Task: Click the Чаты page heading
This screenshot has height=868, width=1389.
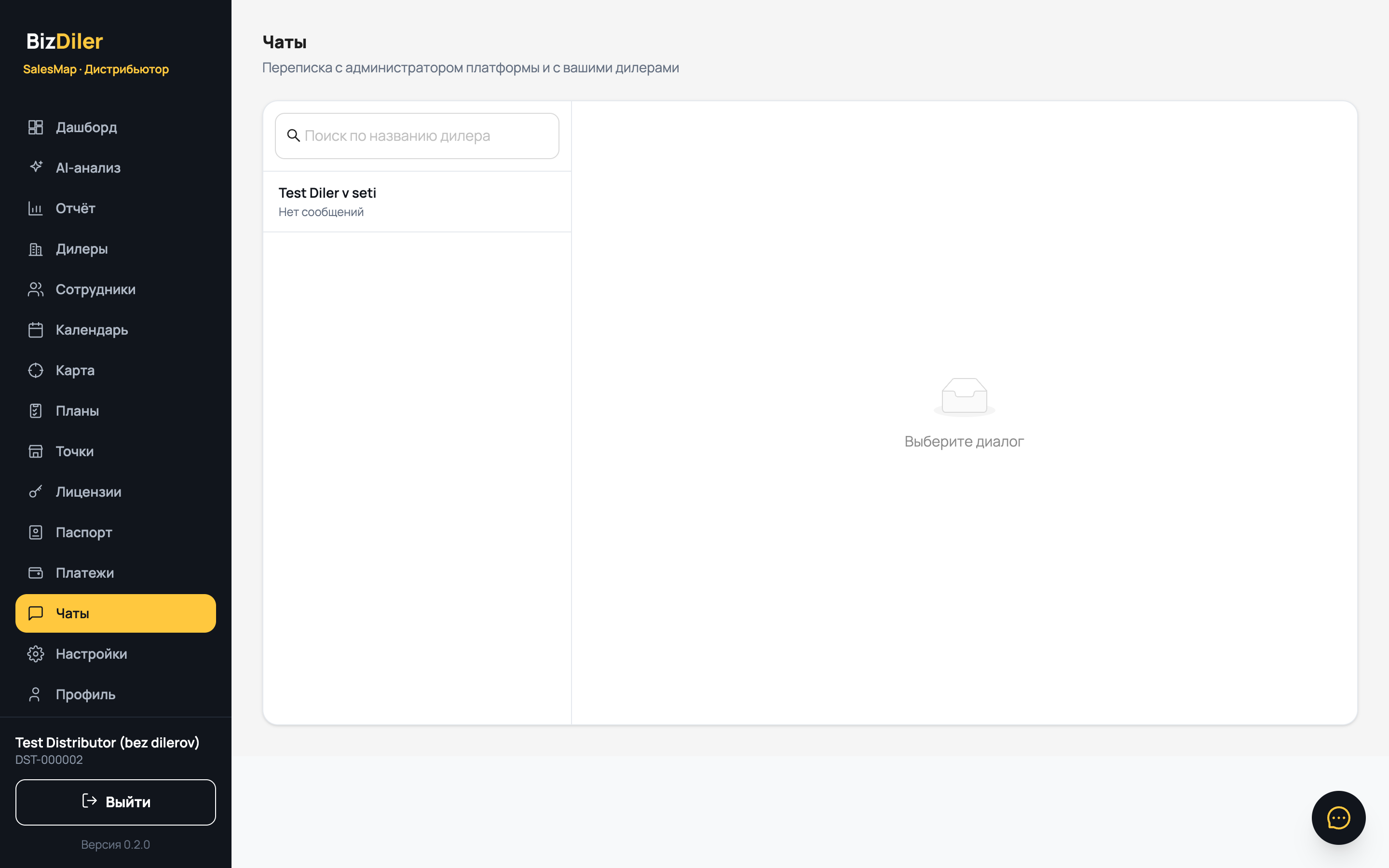Action: tap(285, 42)
